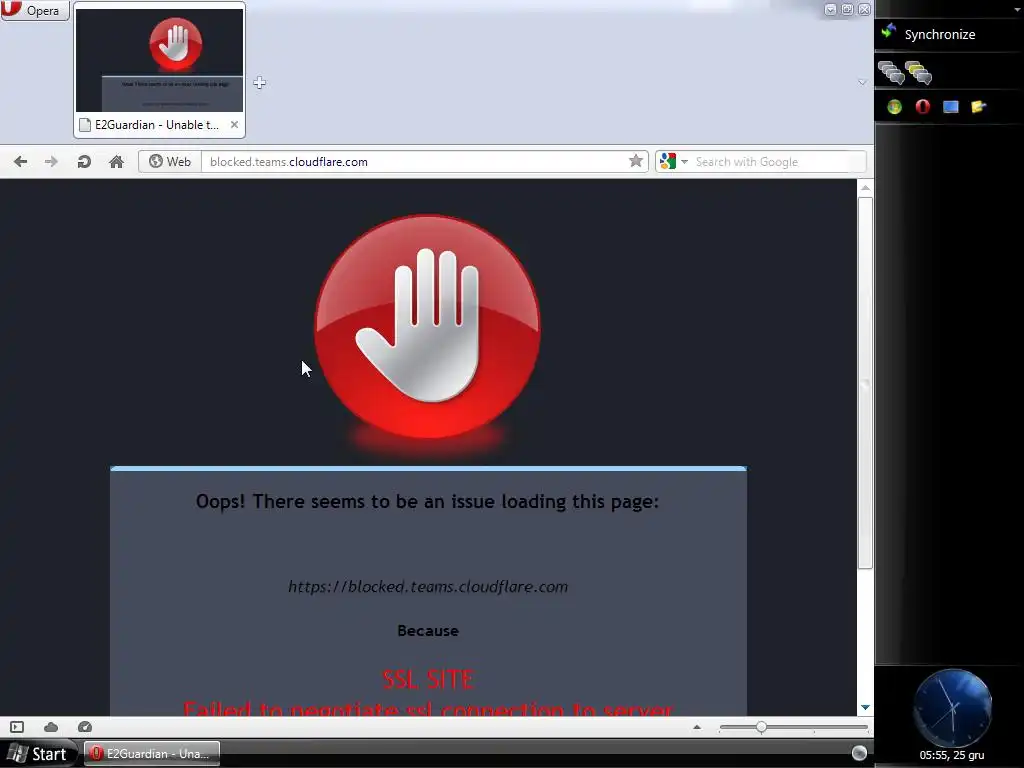Click the analog clock gadget
This screenshot has width=1024, height=768.
point(952,708)
